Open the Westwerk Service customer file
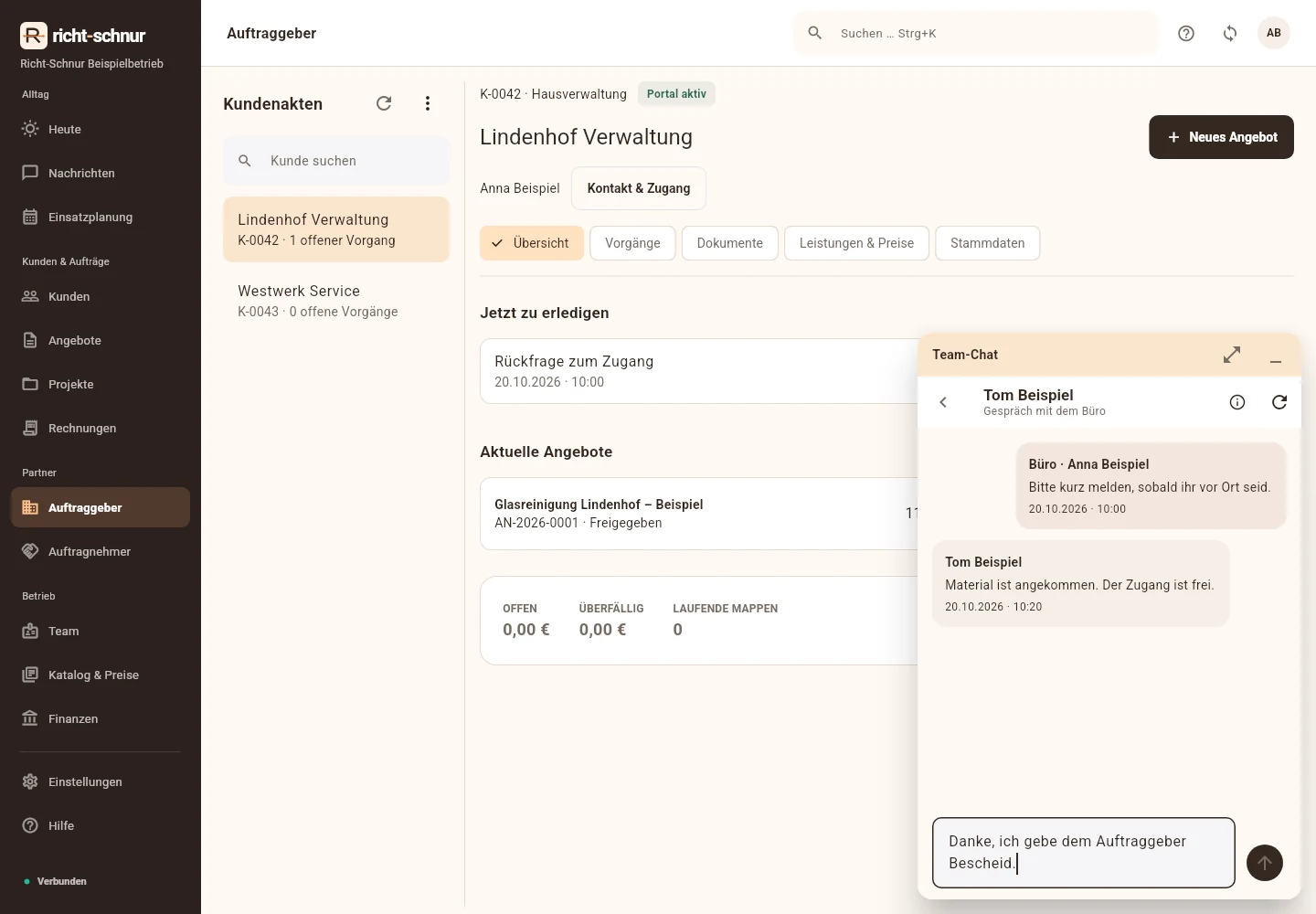The image size is (1316, 914). click(x=336, y=301)
